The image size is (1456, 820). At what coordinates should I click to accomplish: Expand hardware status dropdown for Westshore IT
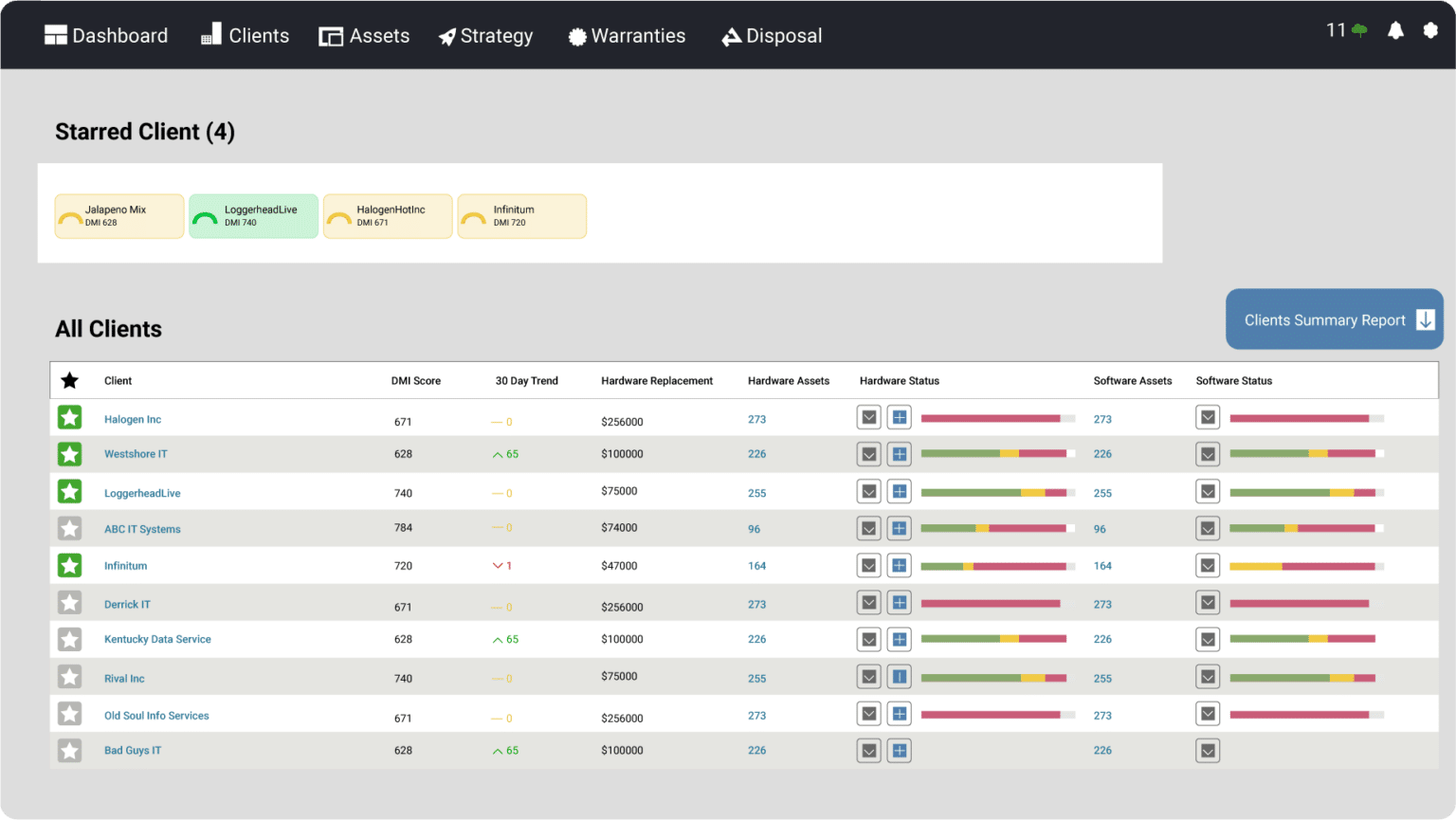pyautogui.click(x=868, y=454)
